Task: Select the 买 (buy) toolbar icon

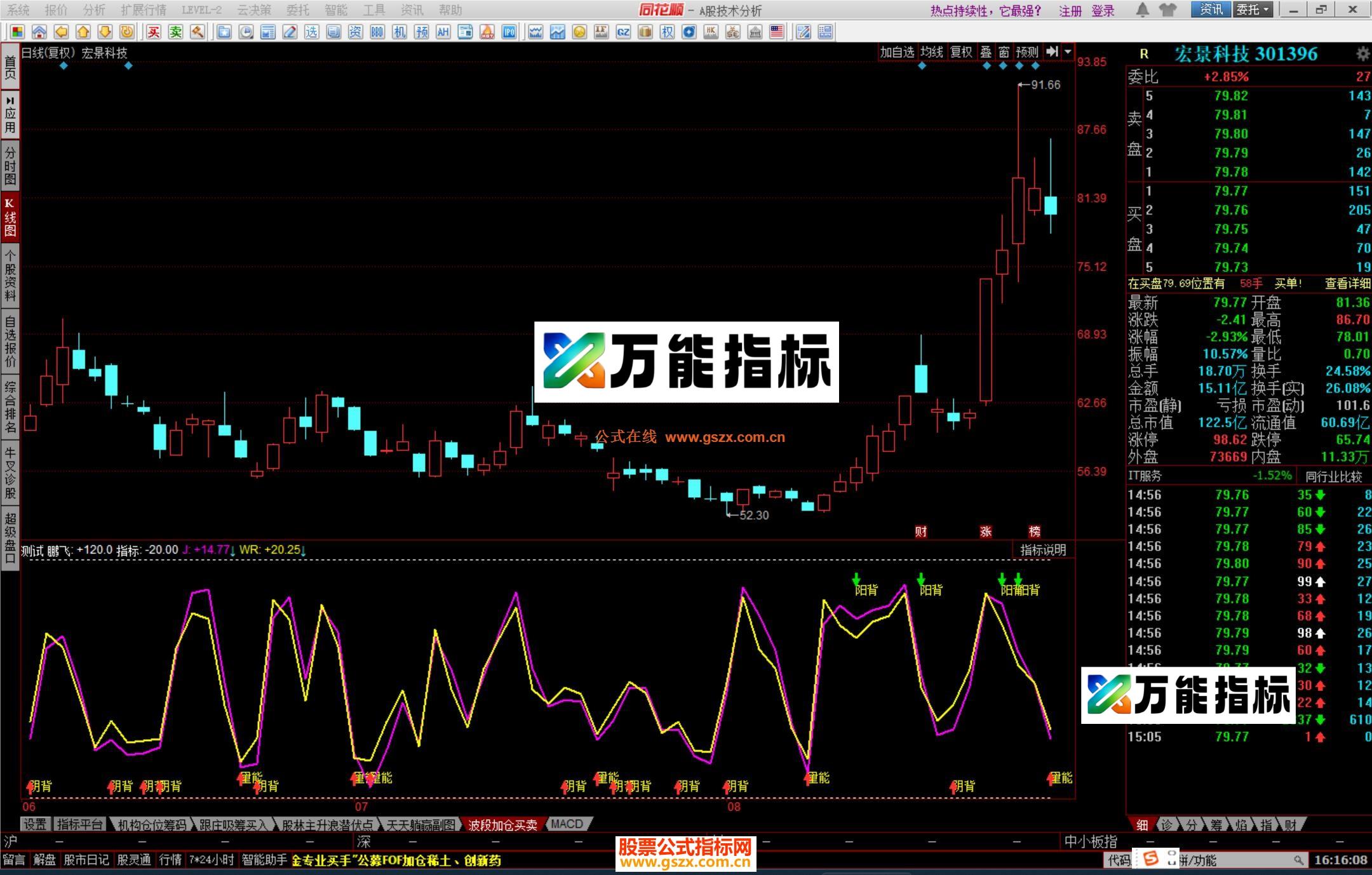Action: [154, 32]
